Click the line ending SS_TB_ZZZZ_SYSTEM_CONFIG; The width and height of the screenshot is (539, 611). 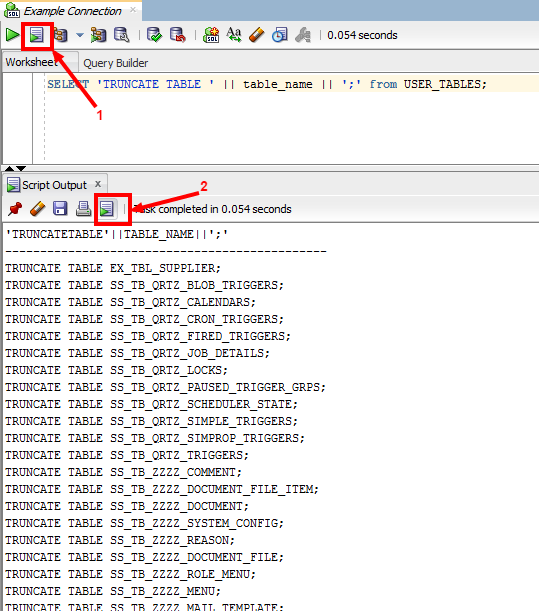[x=144, y=523]
